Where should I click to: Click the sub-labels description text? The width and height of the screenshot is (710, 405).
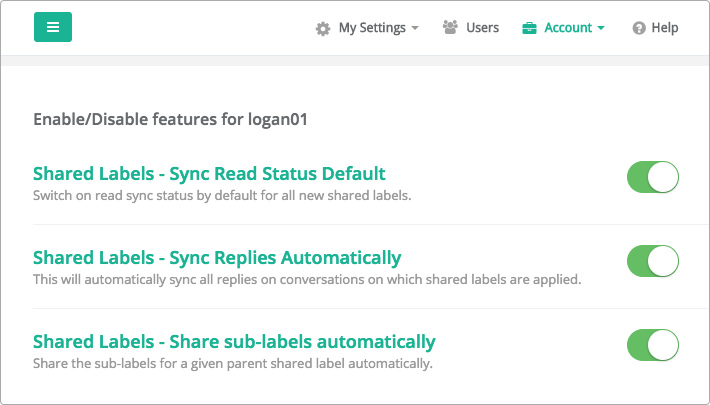click(x=233, y=364)
